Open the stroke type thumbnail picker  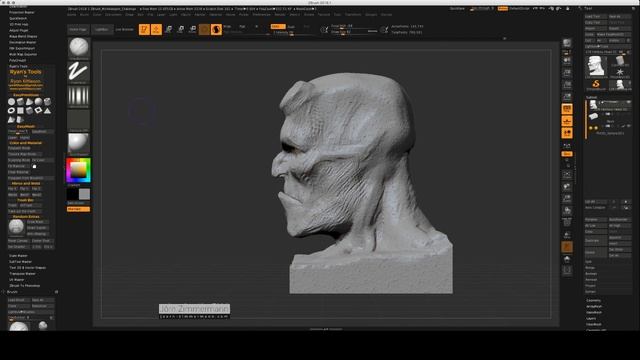pyautogui.click(x=78, y=72)
